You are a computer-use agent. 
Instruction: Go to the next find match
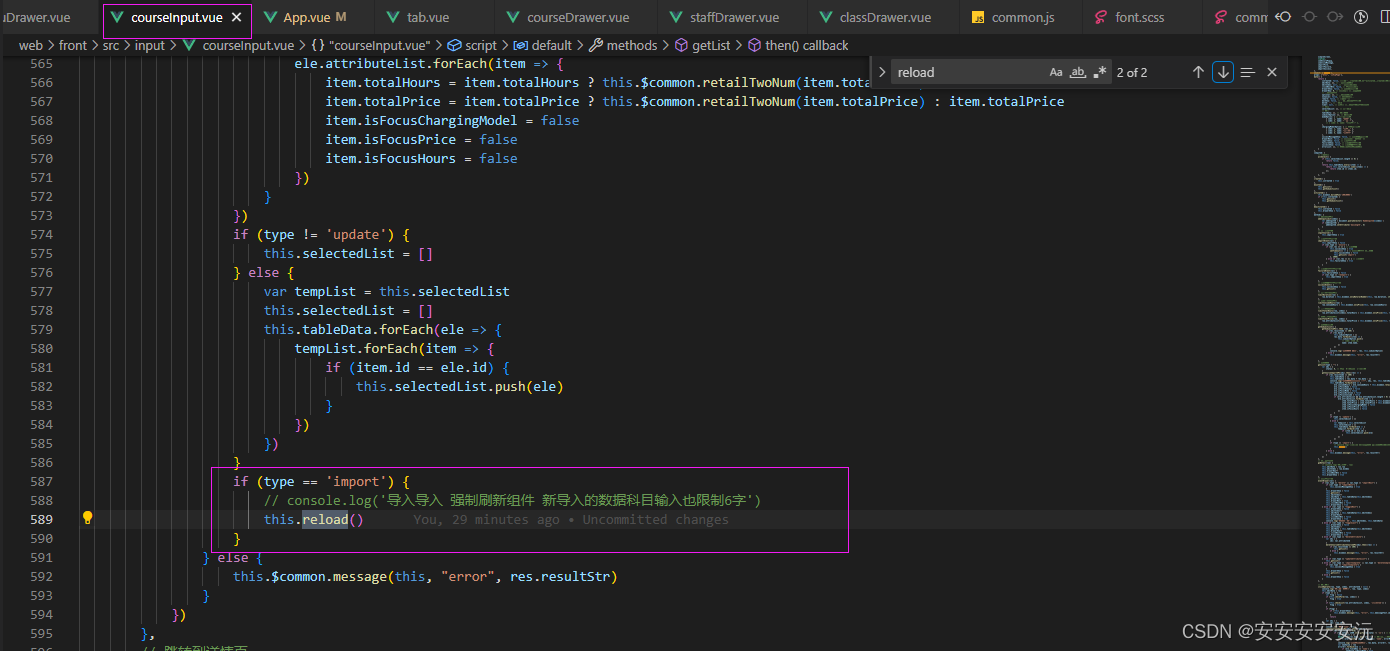pos(1223,72)
